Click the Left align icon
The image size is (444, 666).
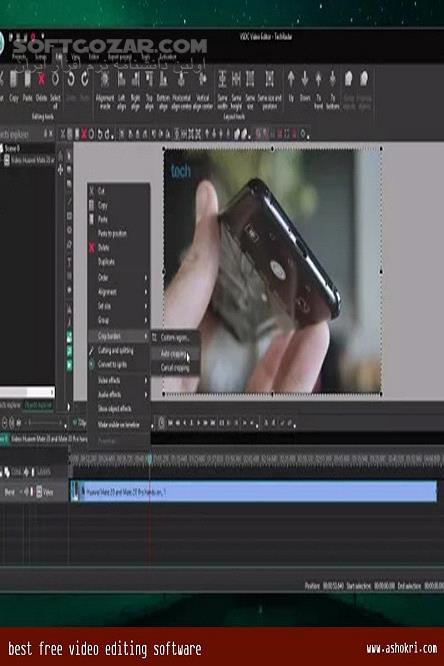pos(122,79)
